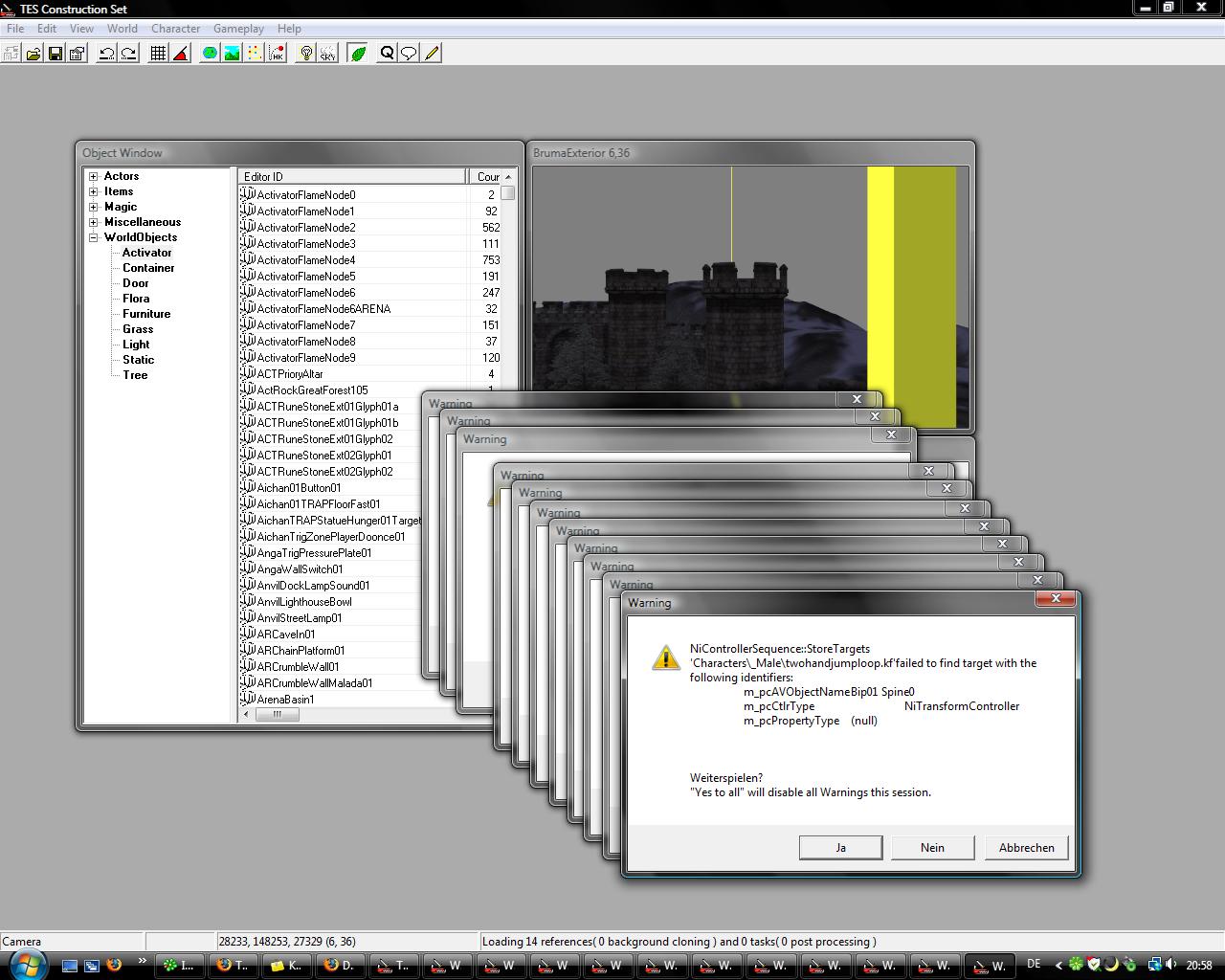Screen dimensions: 1225x980
Task: Expand the Actors tree node
Action: click(94, 176)
